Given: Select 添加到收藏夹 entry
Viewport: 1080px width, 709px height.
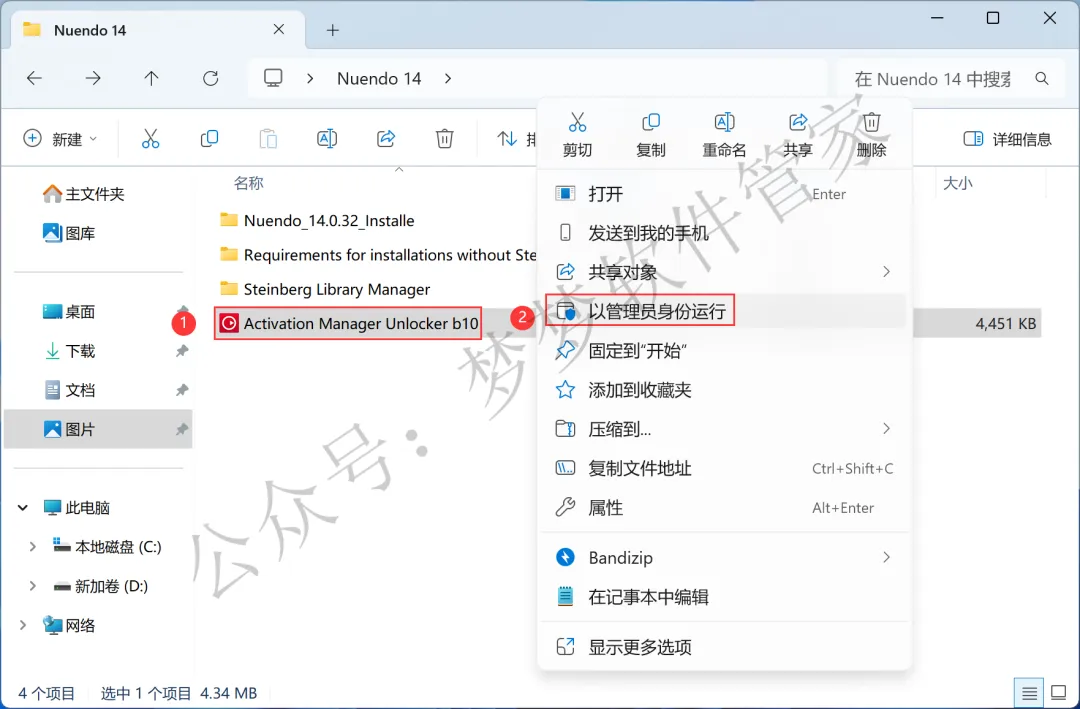Looking at the screenshot, I should coord(725,390).
